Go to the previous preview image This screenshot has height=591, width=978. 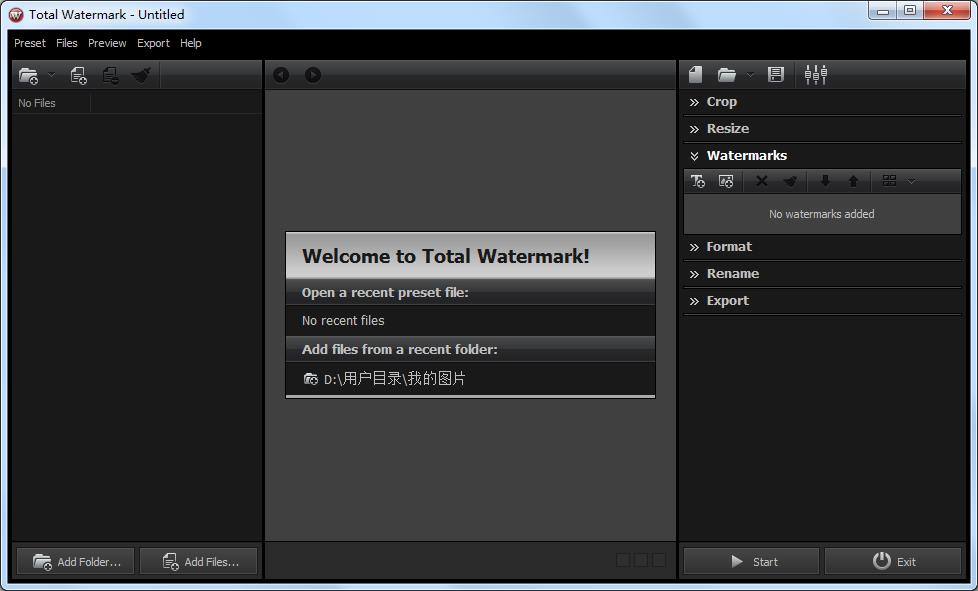(x=281, y=75)
